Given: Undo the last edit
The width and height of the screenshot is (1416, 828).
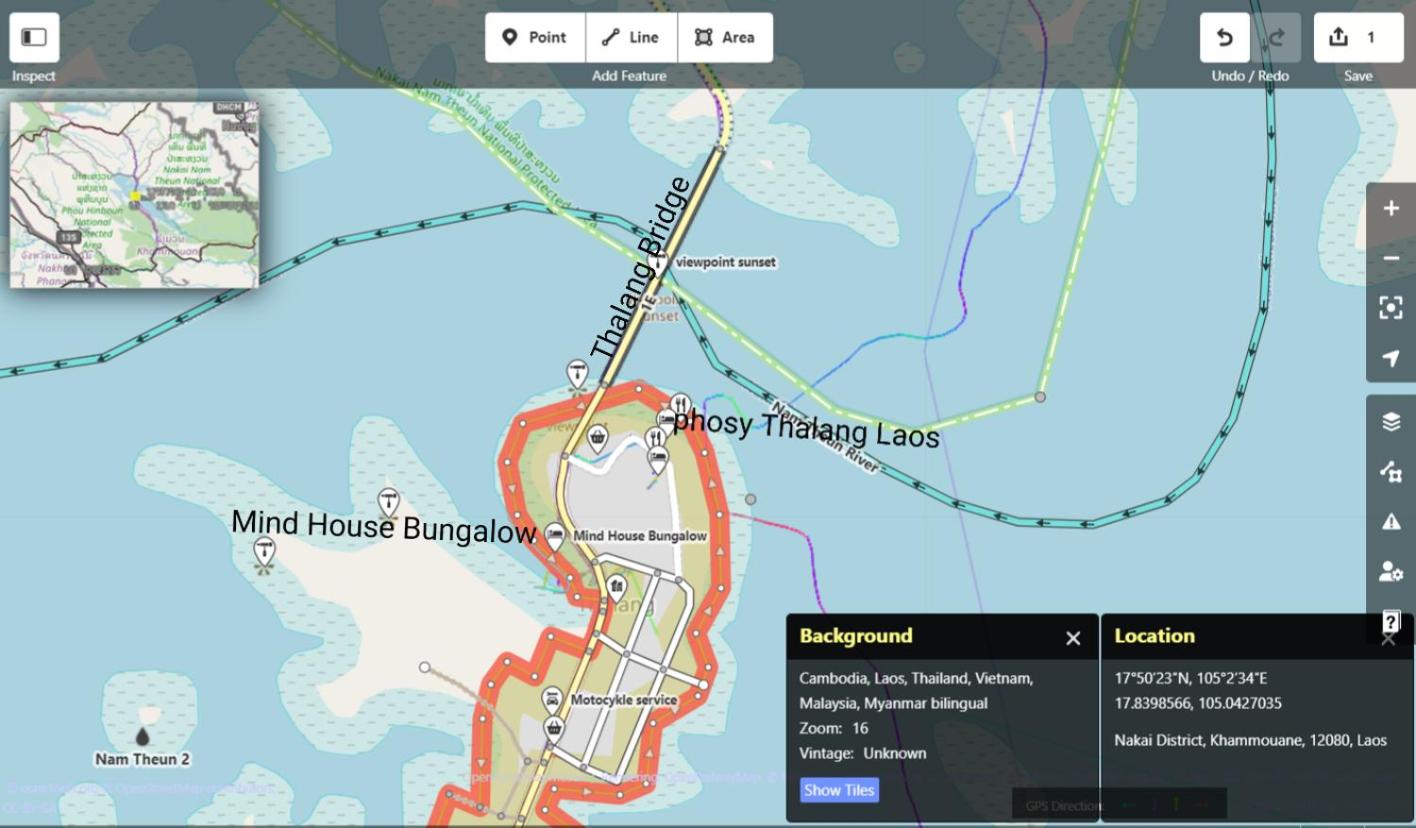Looking at the screenshot, I should click(x=1224, y=37).
